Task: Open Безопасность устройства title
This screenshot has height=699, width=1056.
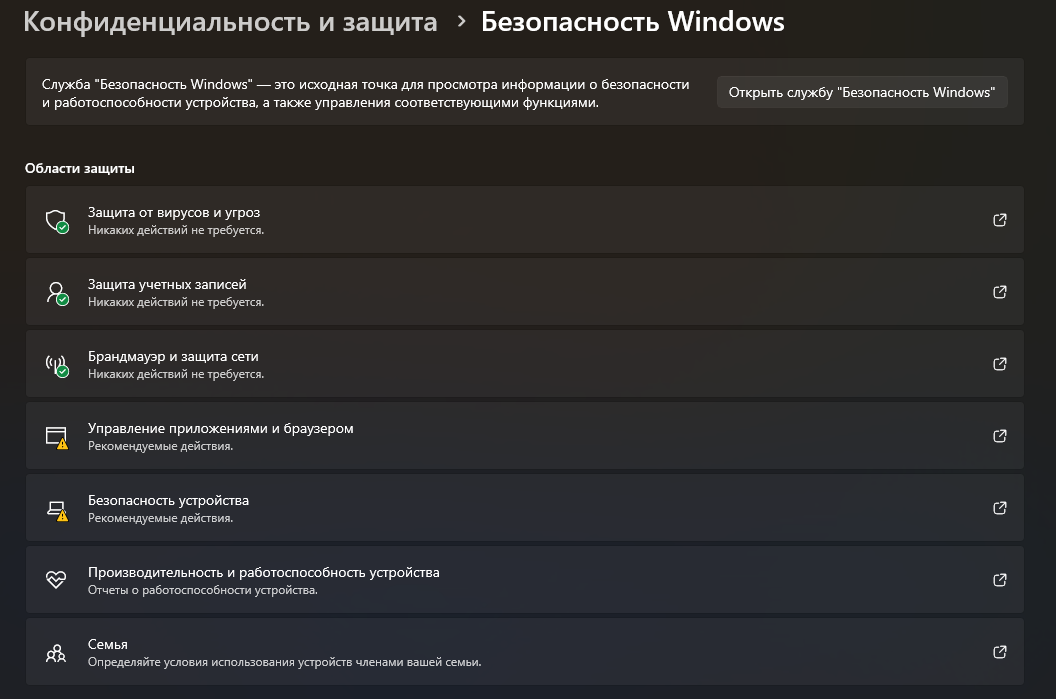Action: click(x=168, y=500)
